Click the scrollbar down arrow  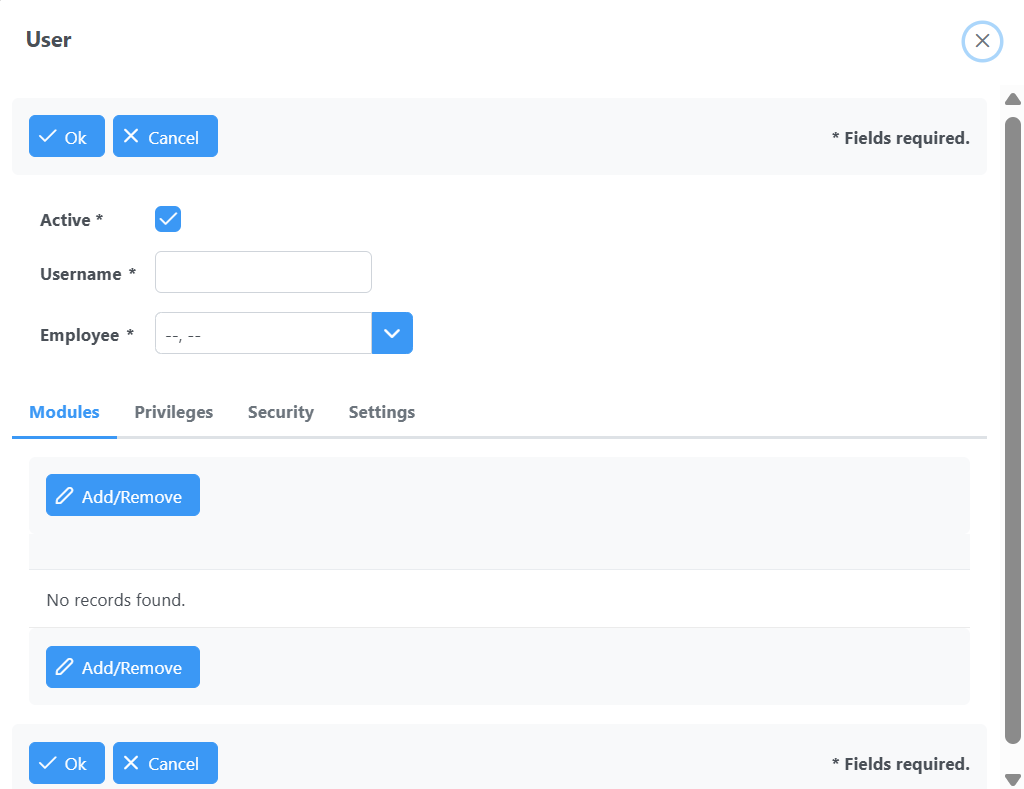click(x=1012, y=778)
